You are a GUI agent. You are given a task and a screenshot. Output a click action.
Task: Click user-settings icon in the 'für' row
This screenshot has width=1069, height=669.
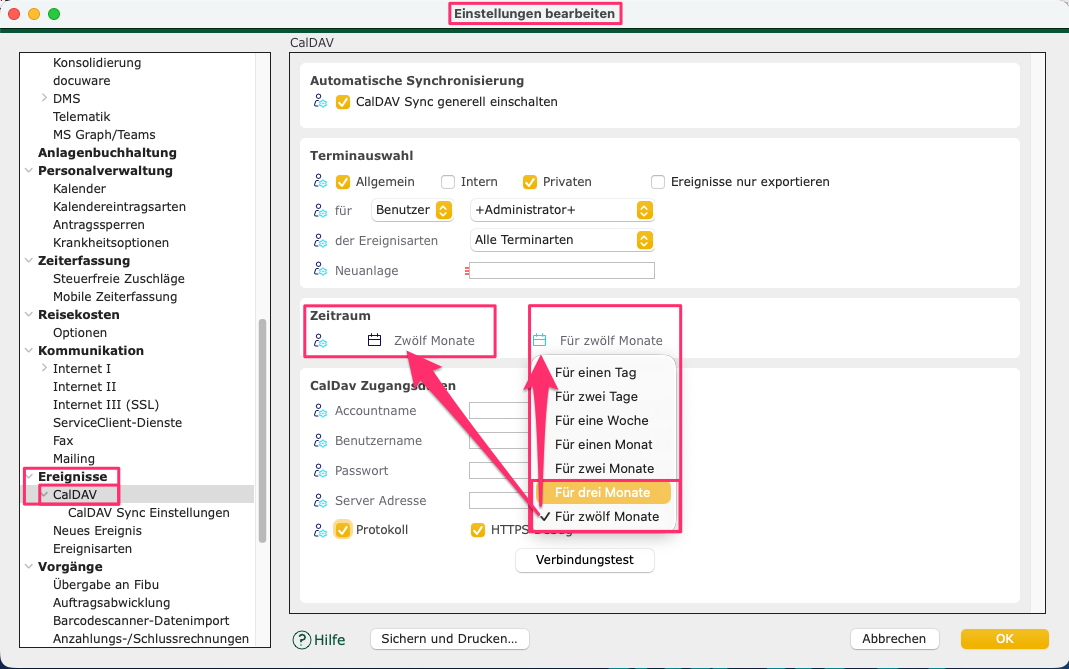click(x=320, y=211)
